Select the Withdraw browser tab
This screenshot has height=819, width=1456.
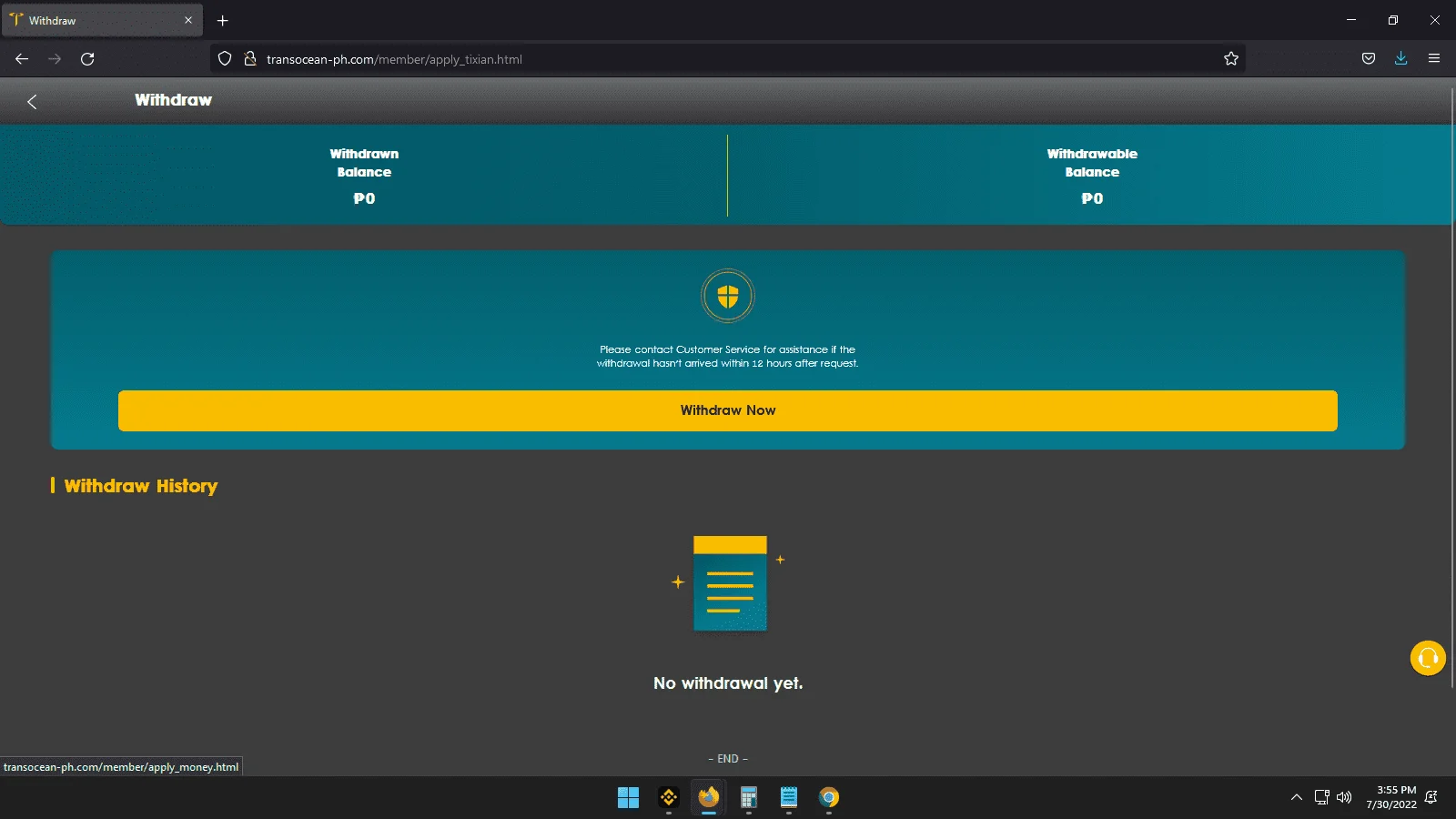(x=102, y=20)
